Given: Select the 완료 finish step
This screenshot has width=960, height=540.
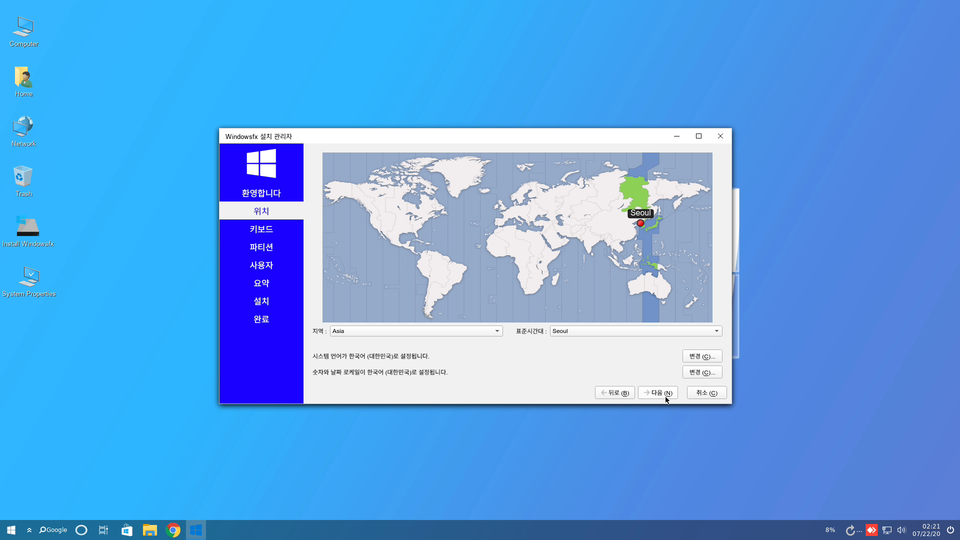Looking at the screenshot, I should (x=261, y=319).
